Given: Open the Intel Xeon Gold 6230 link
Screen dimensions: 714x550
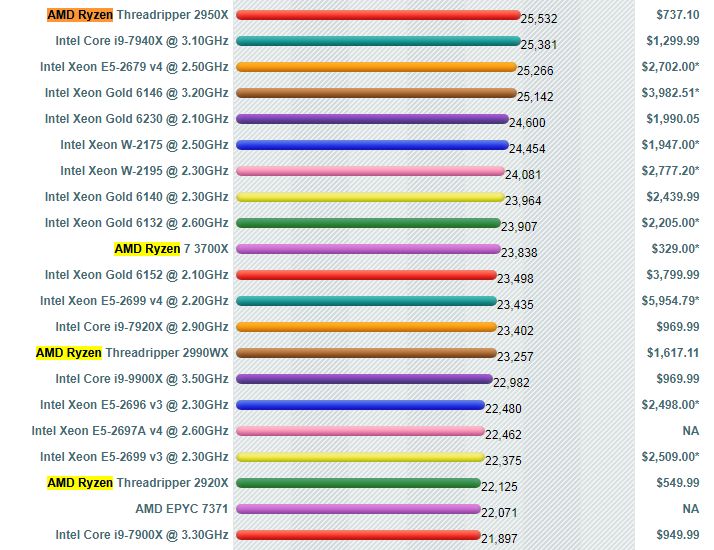Looking at the screenshot, I should [137, 119].
